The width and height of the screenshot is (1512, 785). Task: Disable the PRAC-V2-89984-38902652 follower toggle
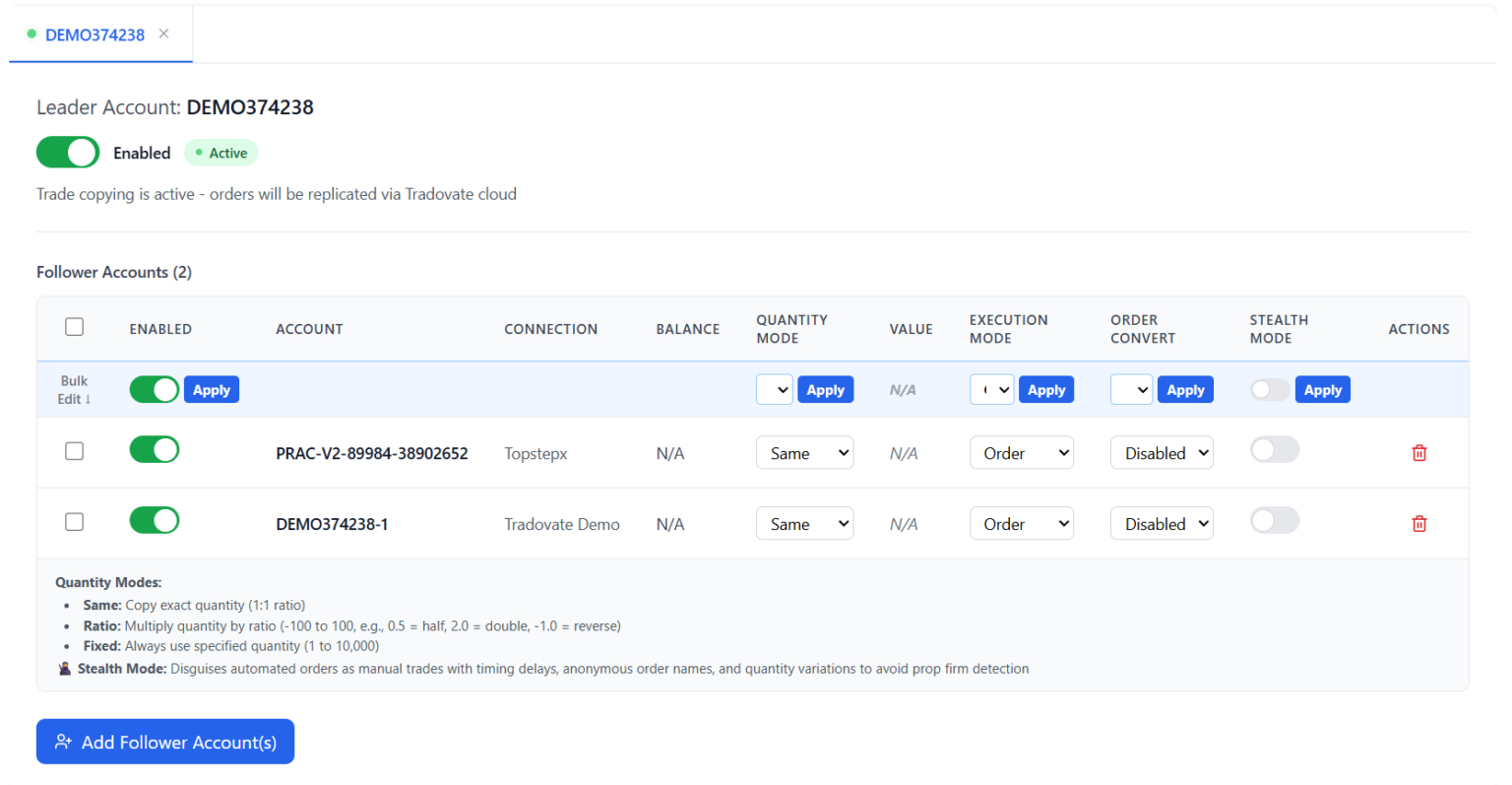[x=155, y=450]
